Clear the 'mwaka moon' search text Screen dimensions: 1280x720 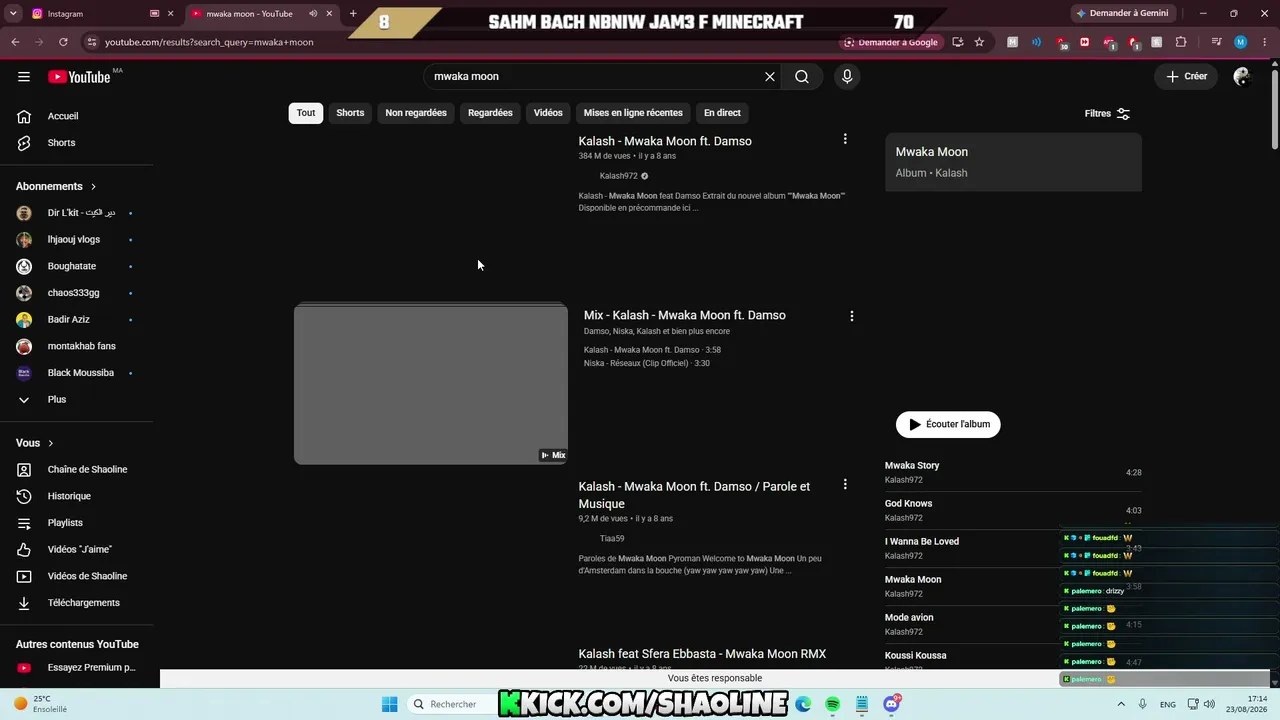(770, 77)
